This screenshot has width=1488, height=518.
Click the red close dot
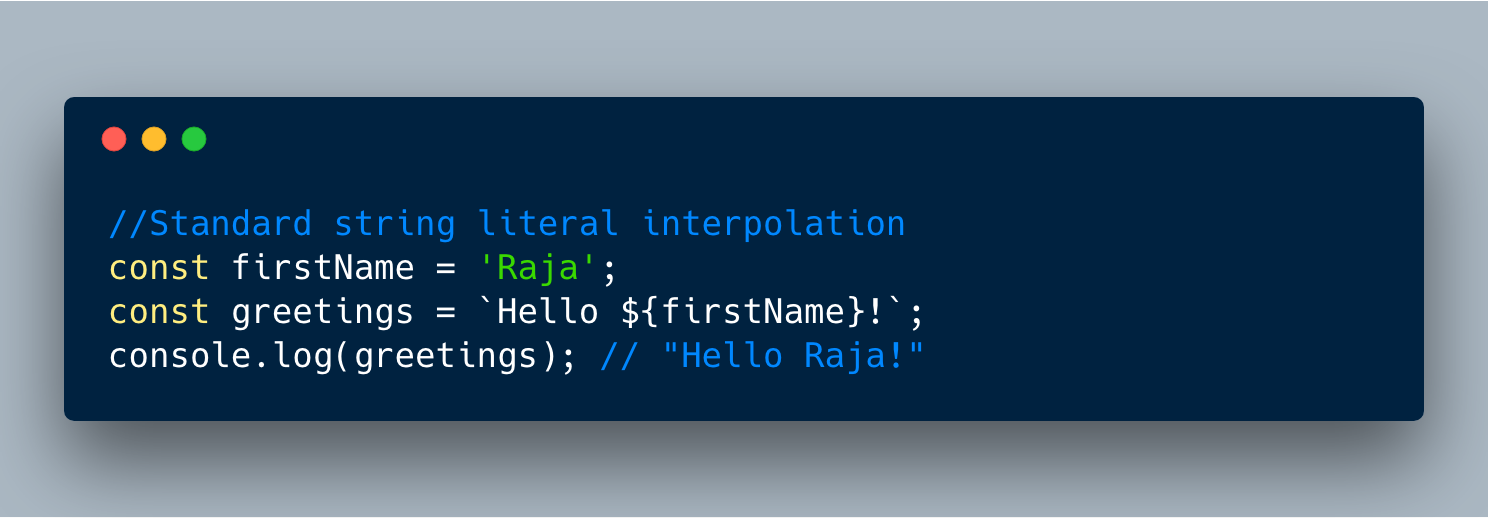click(x=115, y=139)
